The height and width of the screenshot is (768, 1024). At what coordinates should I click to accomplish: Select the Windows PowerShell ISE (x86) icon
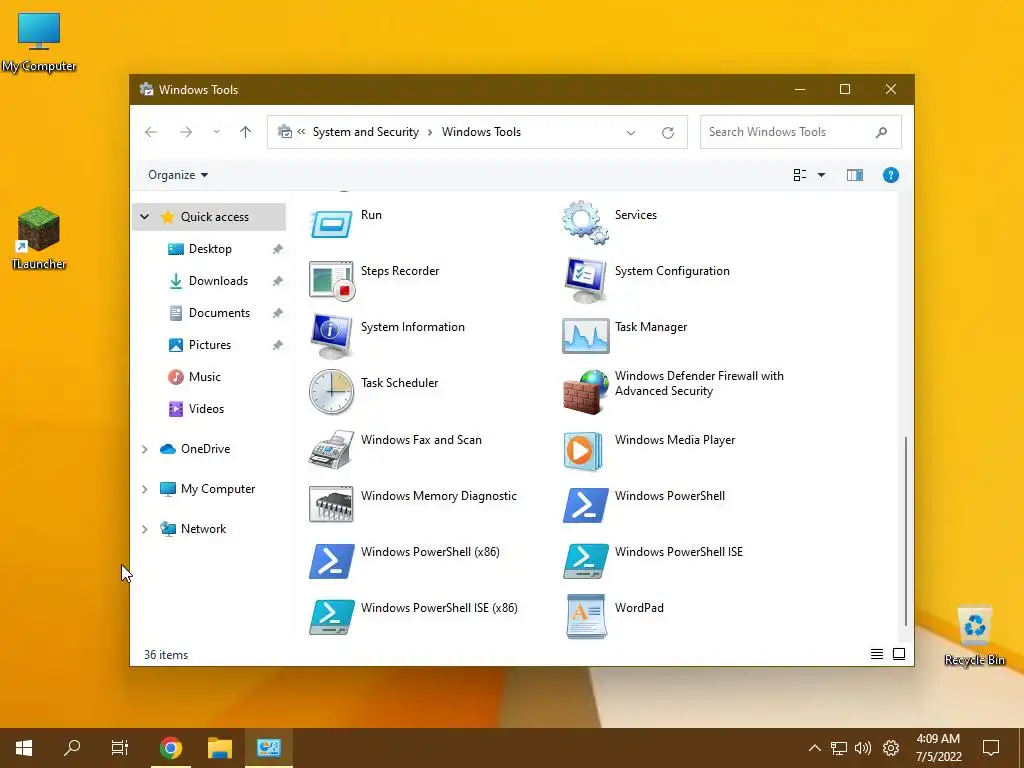tap(331, 617)
